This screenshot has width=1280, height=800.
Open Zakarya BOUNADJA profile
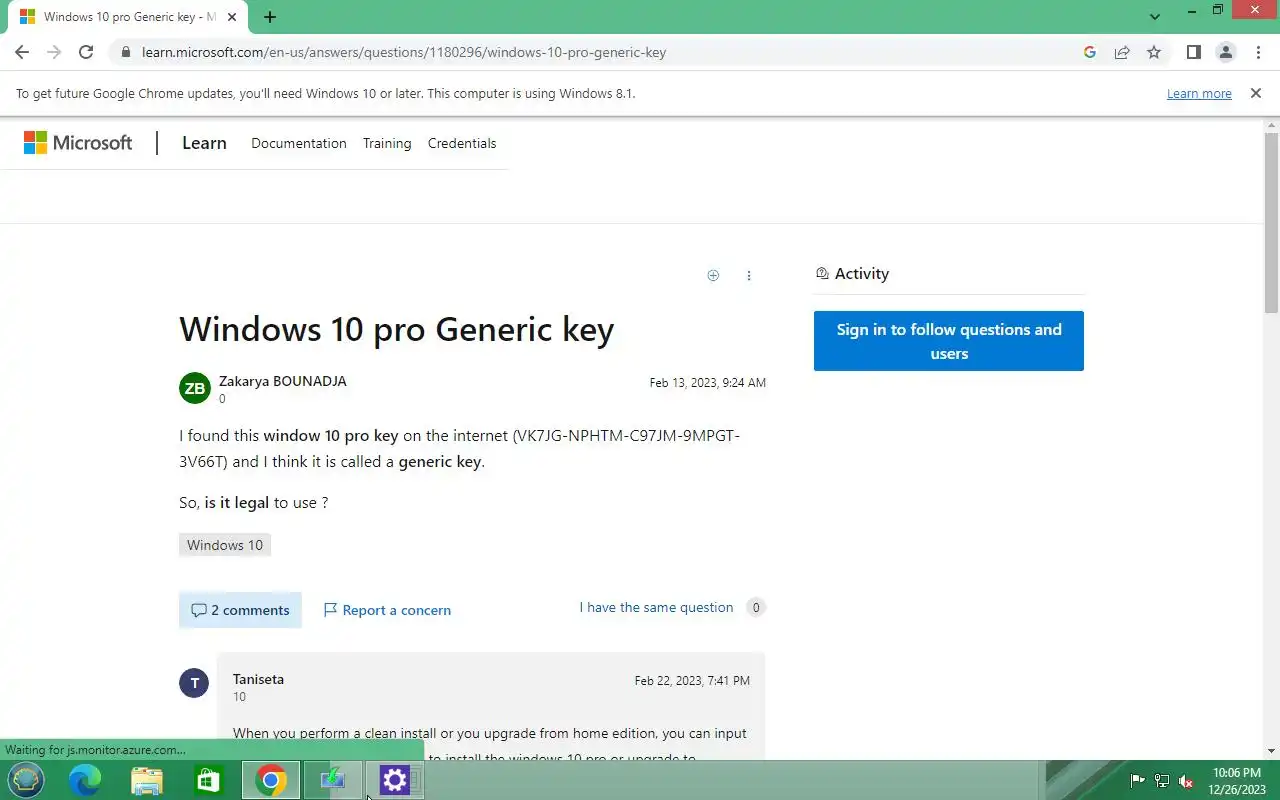[x=283, y=381]
